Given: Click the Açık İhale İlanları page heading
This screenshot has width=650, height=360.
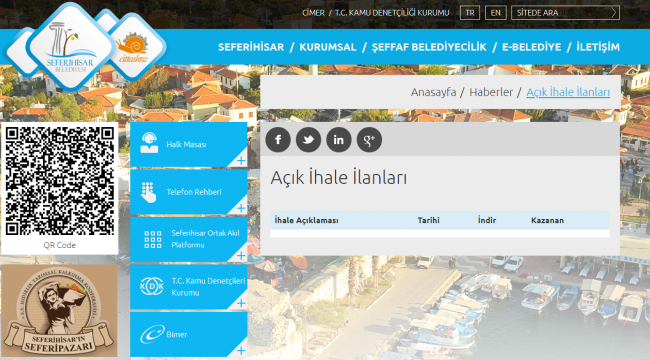Looking at the screenshot, I should tap(339, 178).
